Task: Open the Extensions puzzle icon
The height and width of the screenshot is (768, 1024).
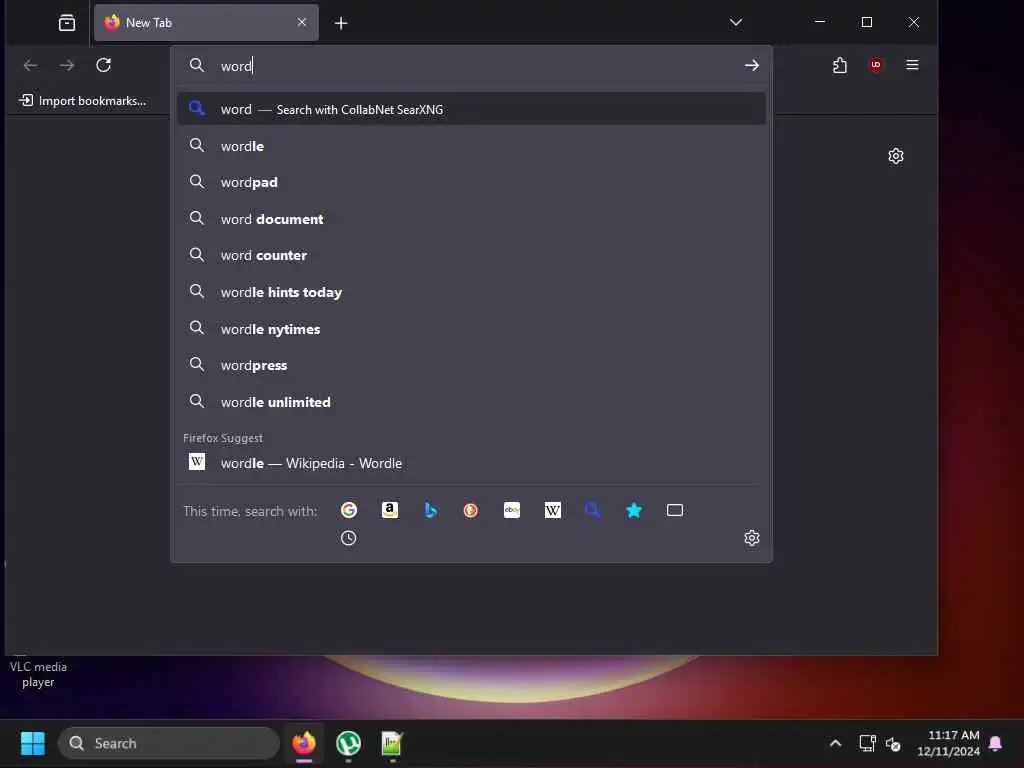Action: (840, 65)
